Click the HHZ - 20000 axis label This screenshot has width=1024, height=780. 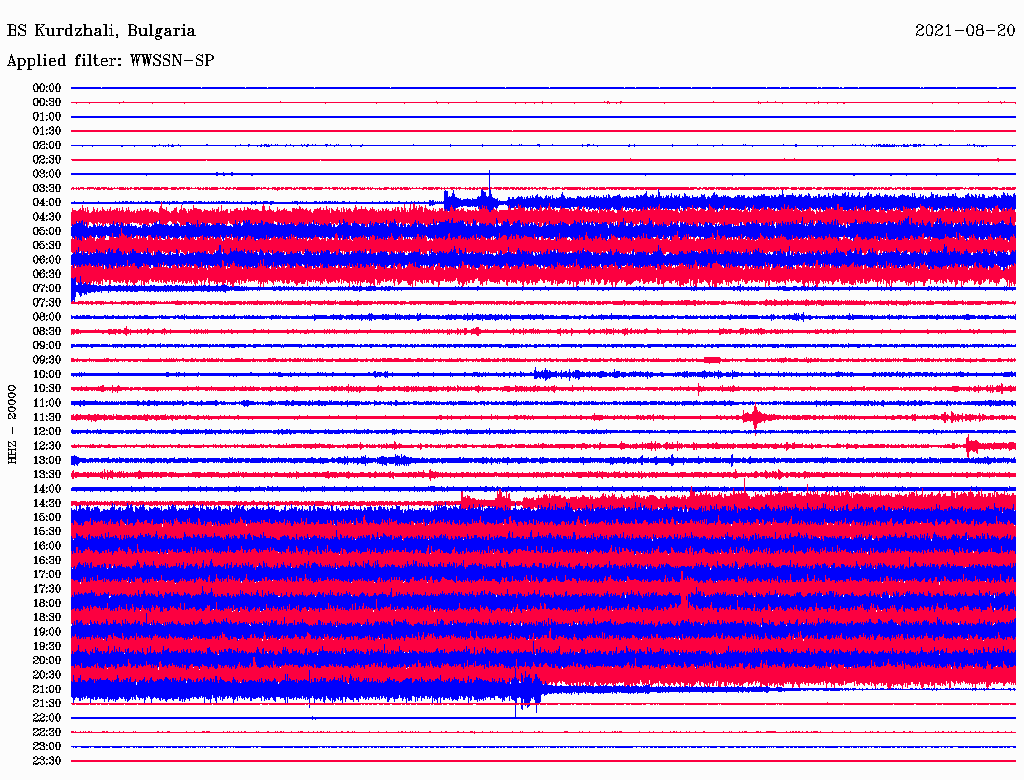click(x=12, y=425)
